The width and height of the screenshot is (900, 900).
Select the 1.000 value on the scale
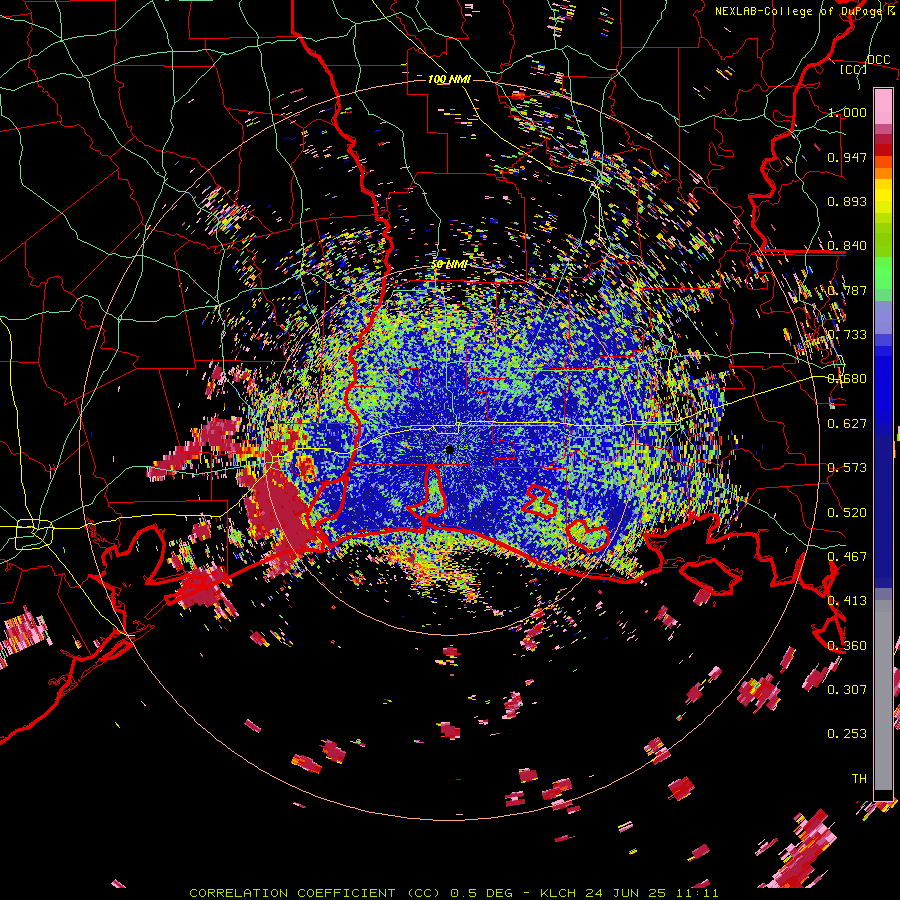(x=847, y=112)
